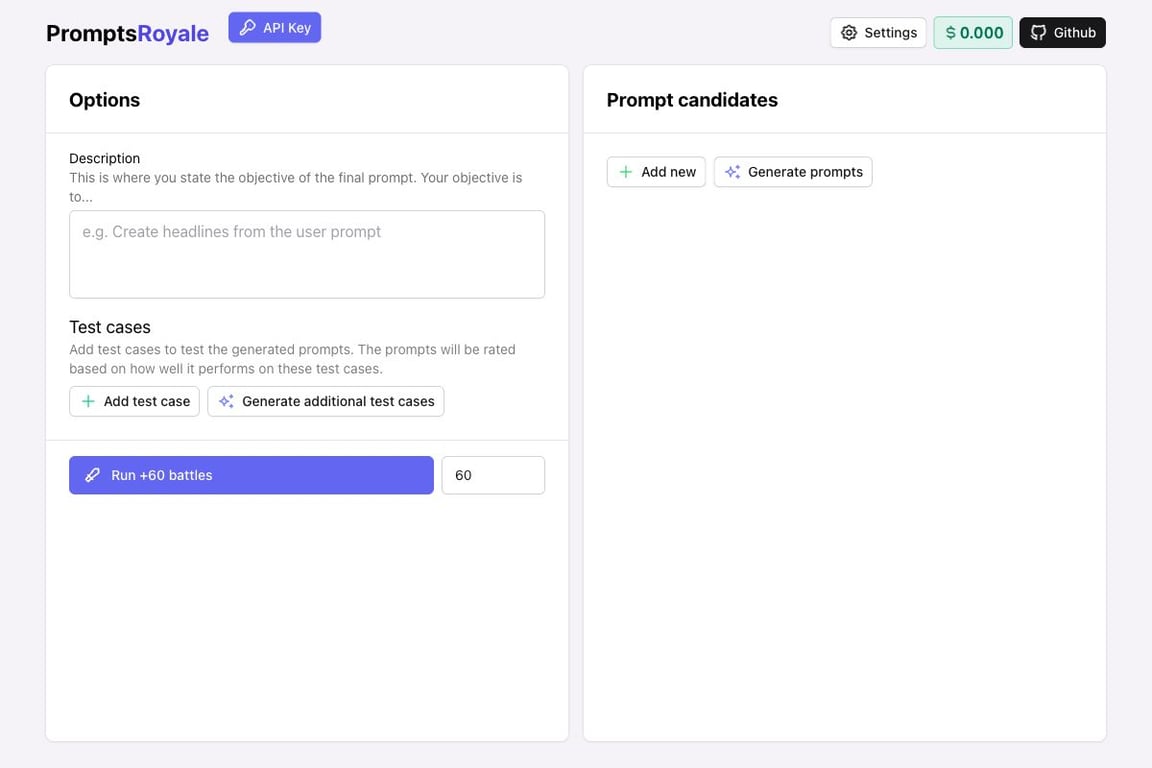Image resolution: width=1152 pixels, height=768 pixels.
Task: Click the sparkle icon on Generate prompts
Action: point(732,172)
